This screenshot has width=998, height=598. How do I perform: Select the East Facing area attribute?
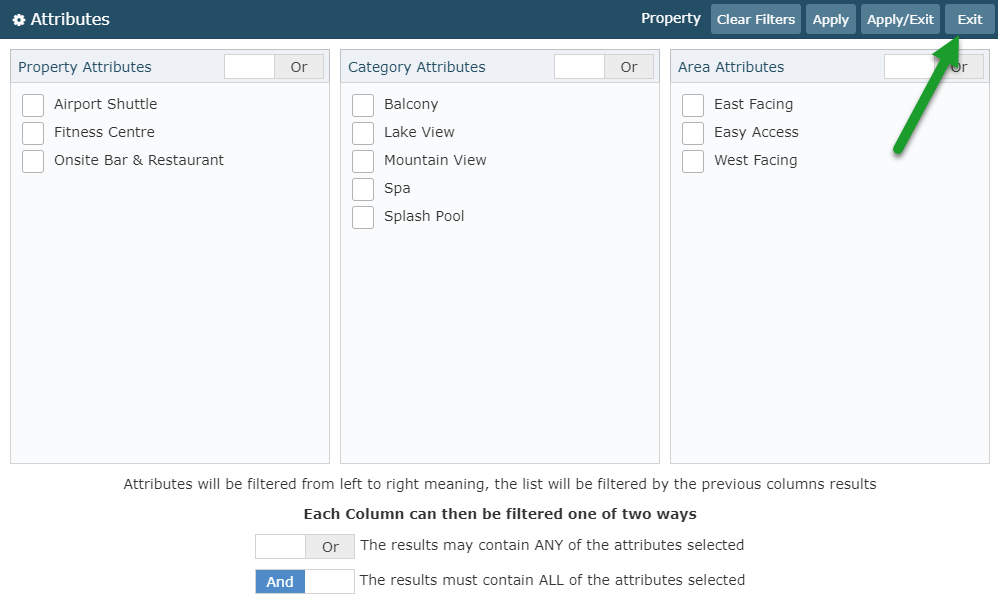pyautogui.click(x=692, y=105)
